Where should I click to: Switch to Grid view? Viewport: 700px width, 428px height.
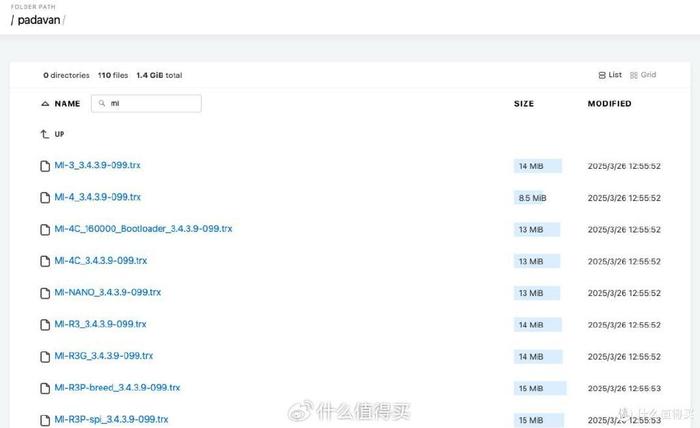pos(643,75)
